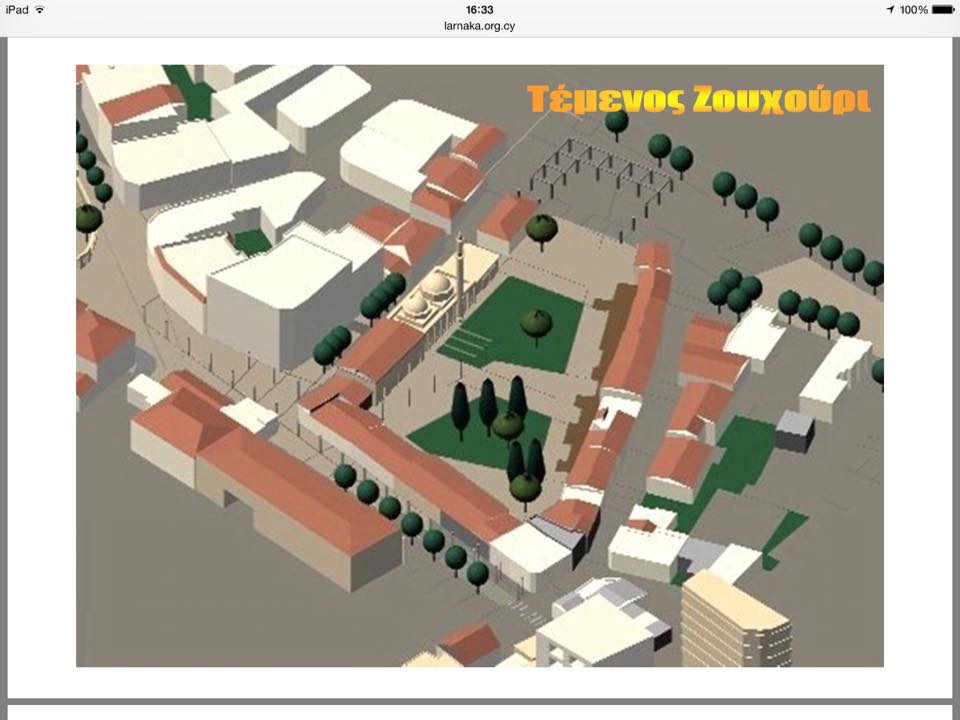960x720 pixels.
Task: Click the orange Τέμενος Ζουχούρι title text
Action: click(x=698, y=100)
